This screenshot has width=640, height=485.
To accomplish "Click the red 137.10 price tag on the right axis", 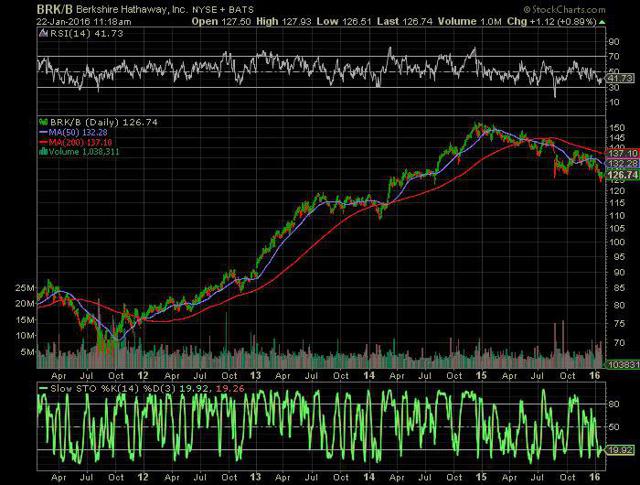I will (623, 154).
